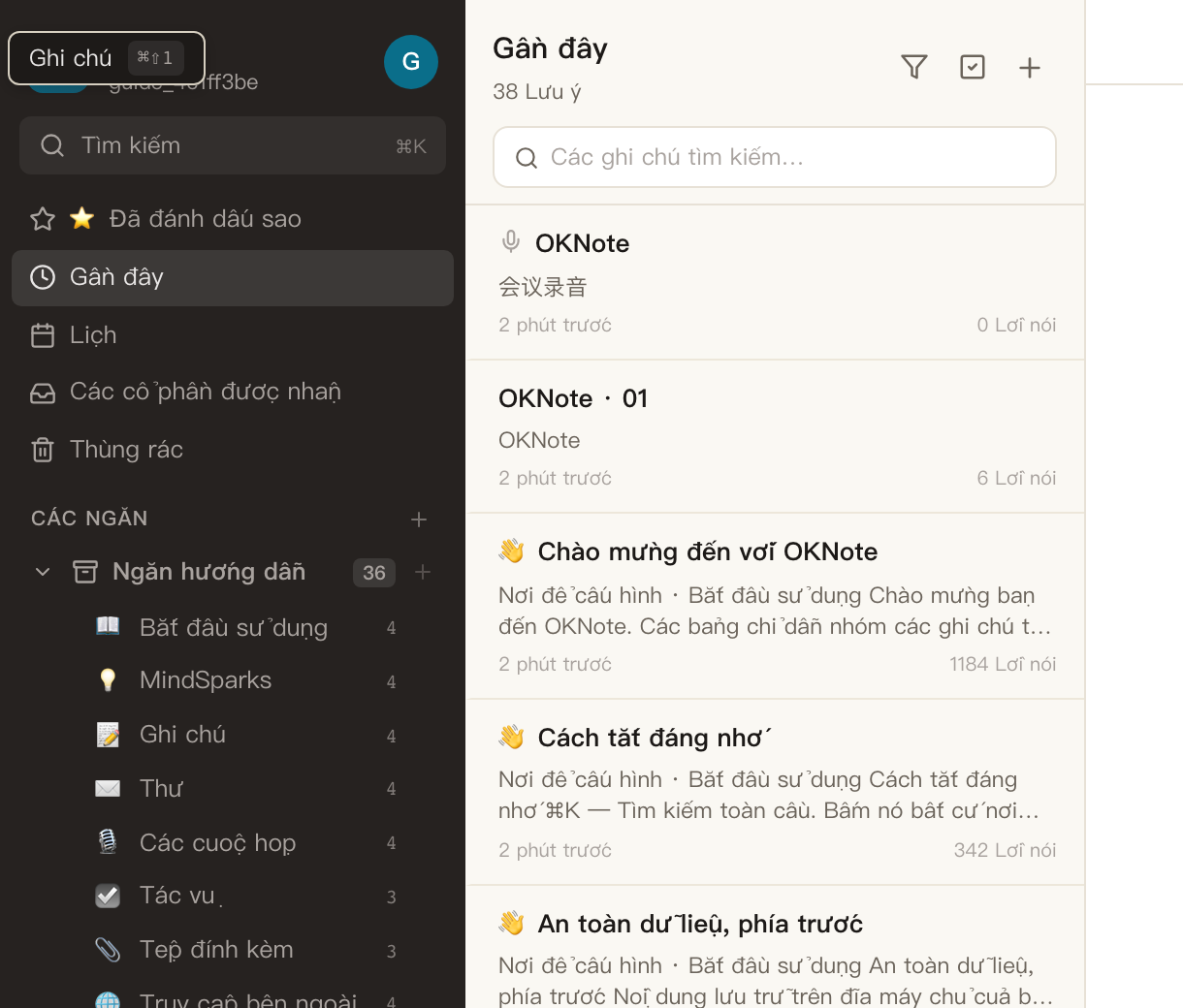Click the yellow filled star icon
The image size is (1183, 1008).
click(x=82, y=218)
